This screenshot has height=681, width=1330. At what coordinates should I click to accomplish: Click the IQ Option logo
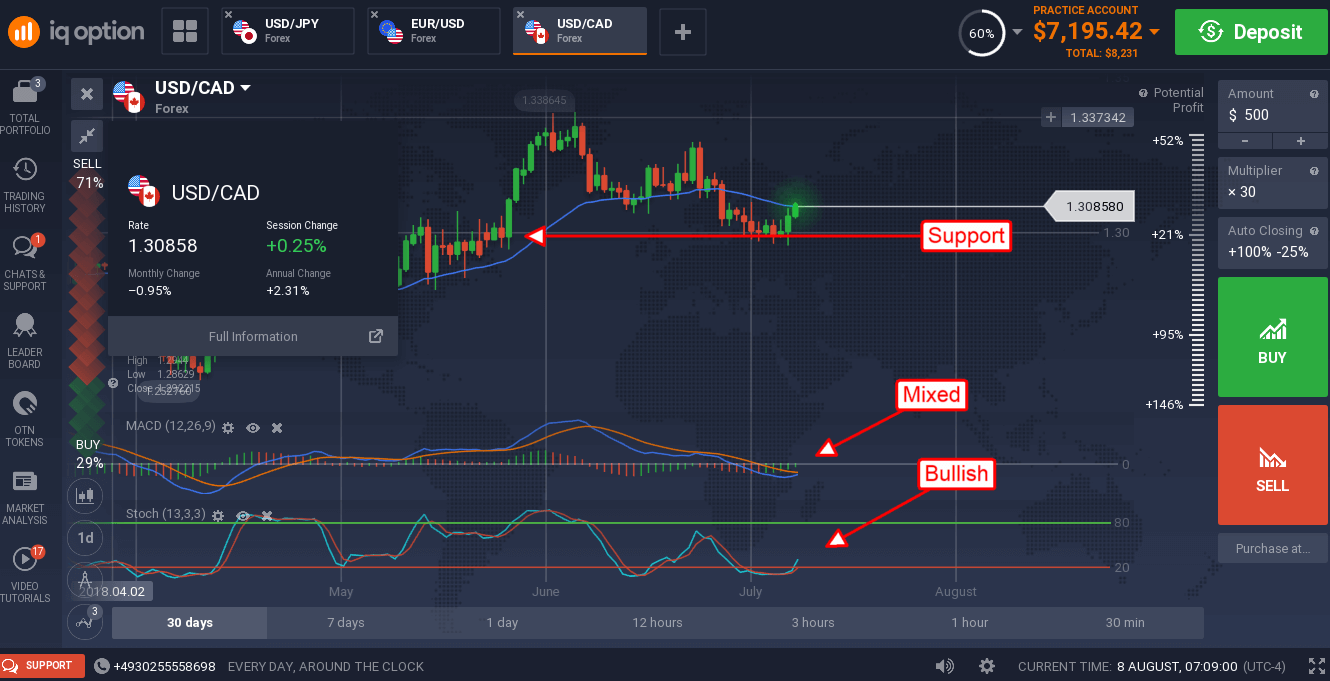pyautogui.click(x=77, y=32)
